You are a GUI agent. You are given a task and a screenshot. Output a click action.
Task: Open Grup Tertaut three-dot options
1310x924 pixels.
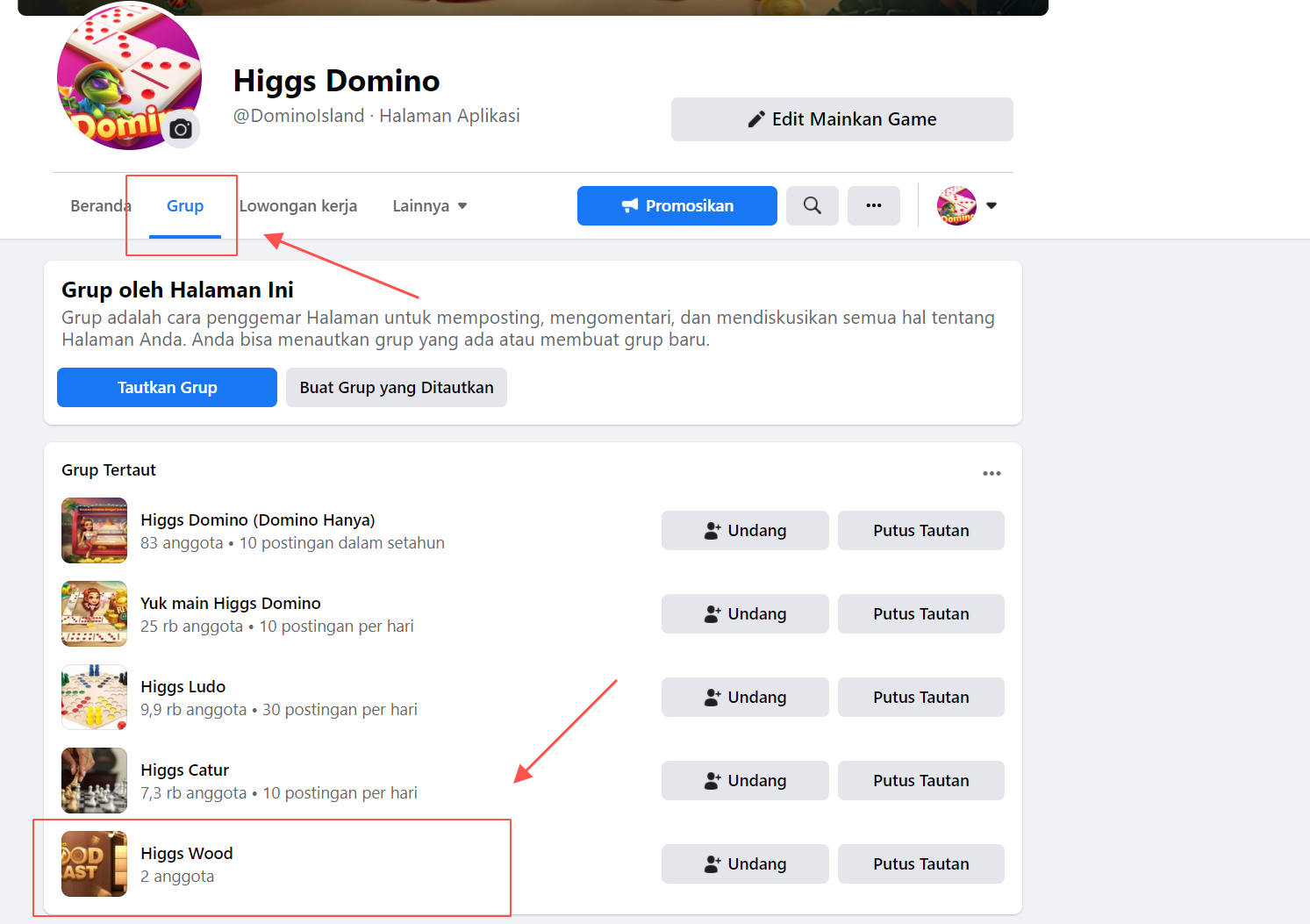click(991, 473)
